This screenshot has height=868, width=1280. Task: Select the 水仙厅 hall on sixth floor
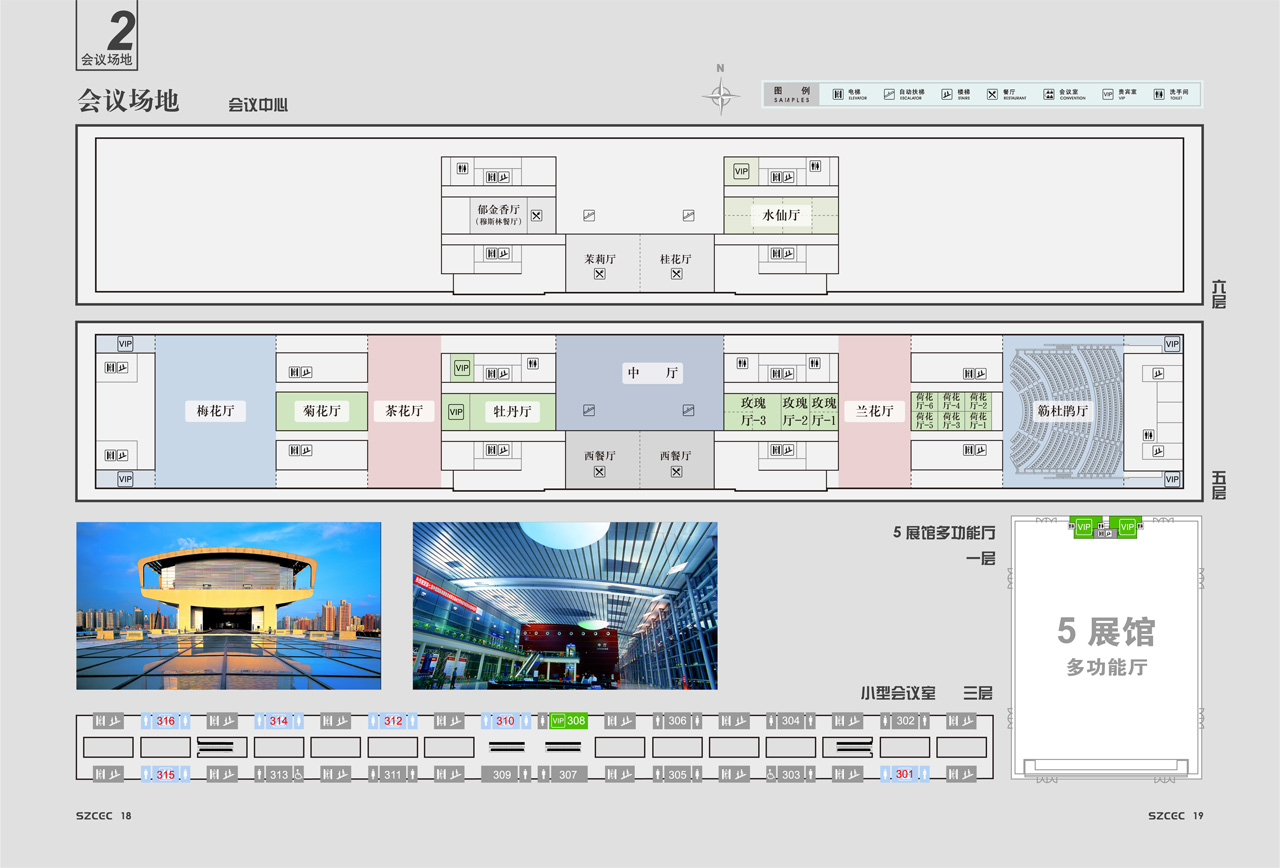pyautogui.click(x=781, y=215)
